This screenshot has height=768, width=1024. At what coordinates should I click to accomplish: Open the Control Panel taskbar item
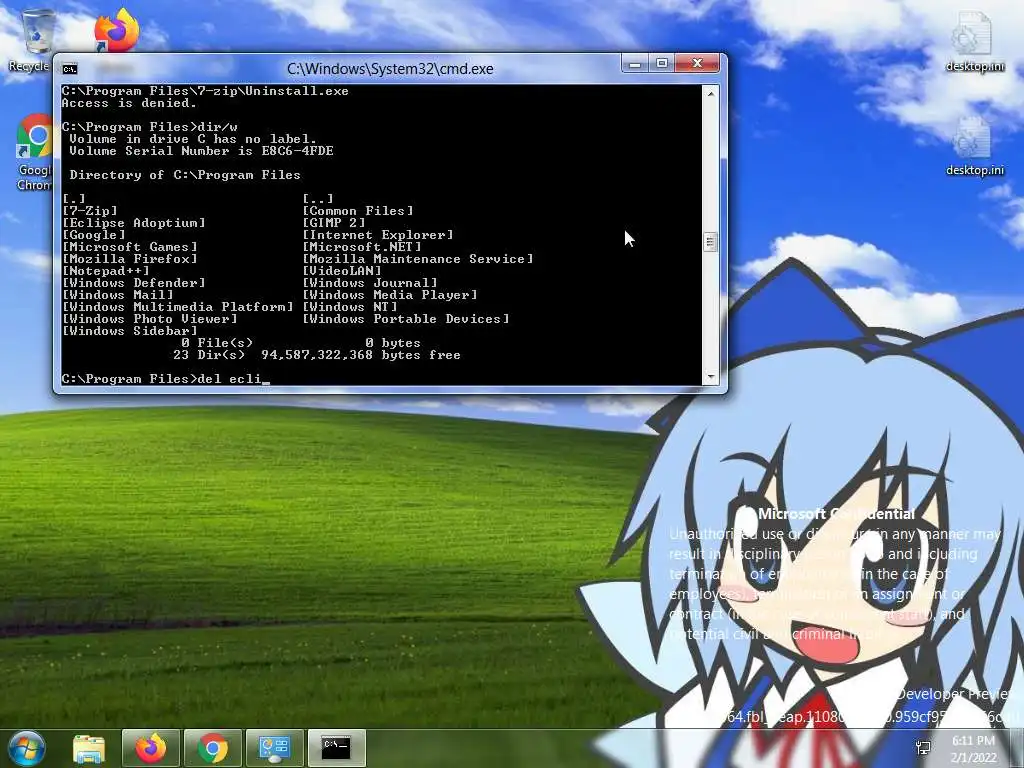[275, 748]
